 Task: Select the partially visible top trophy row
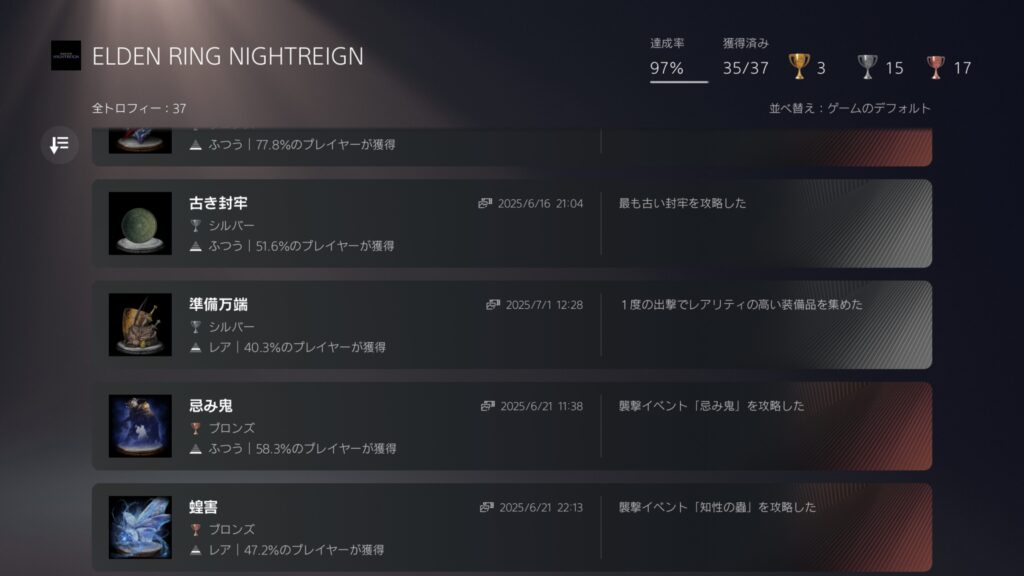coord(512,147)
